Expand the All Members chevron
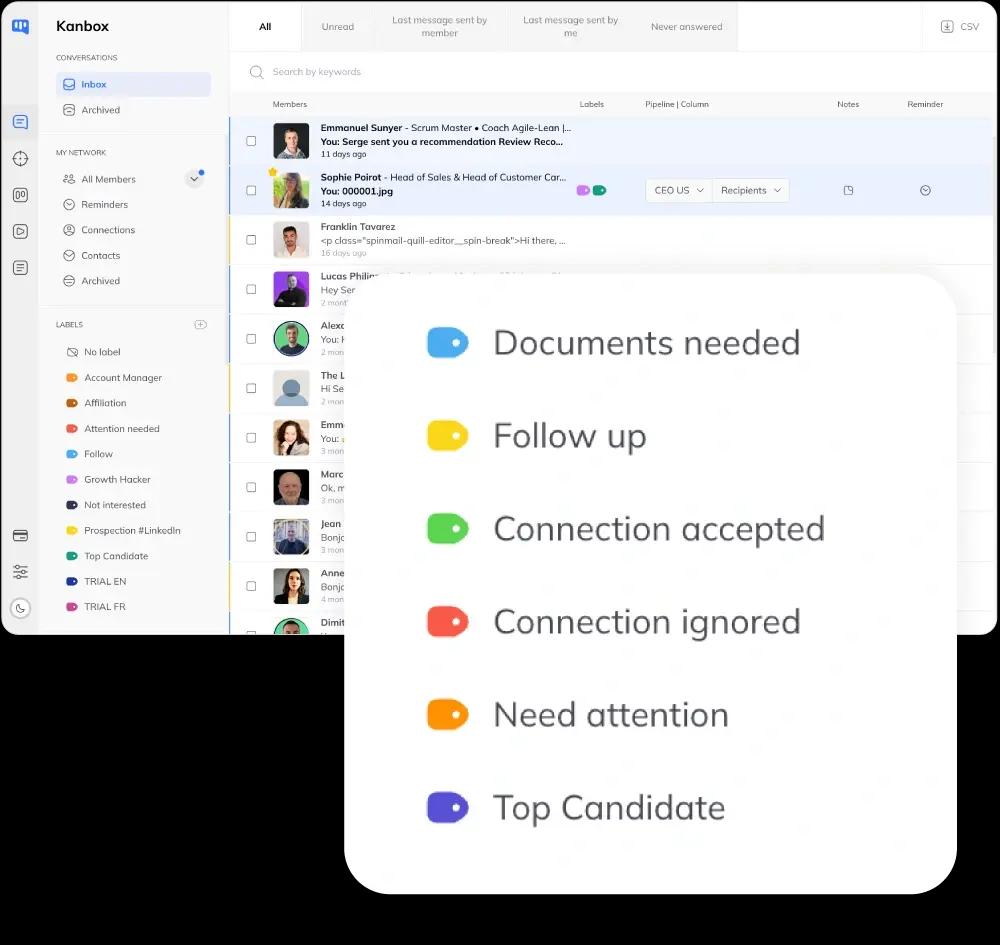Viewport: 1000px width, 945px height. tap(195, 179)
